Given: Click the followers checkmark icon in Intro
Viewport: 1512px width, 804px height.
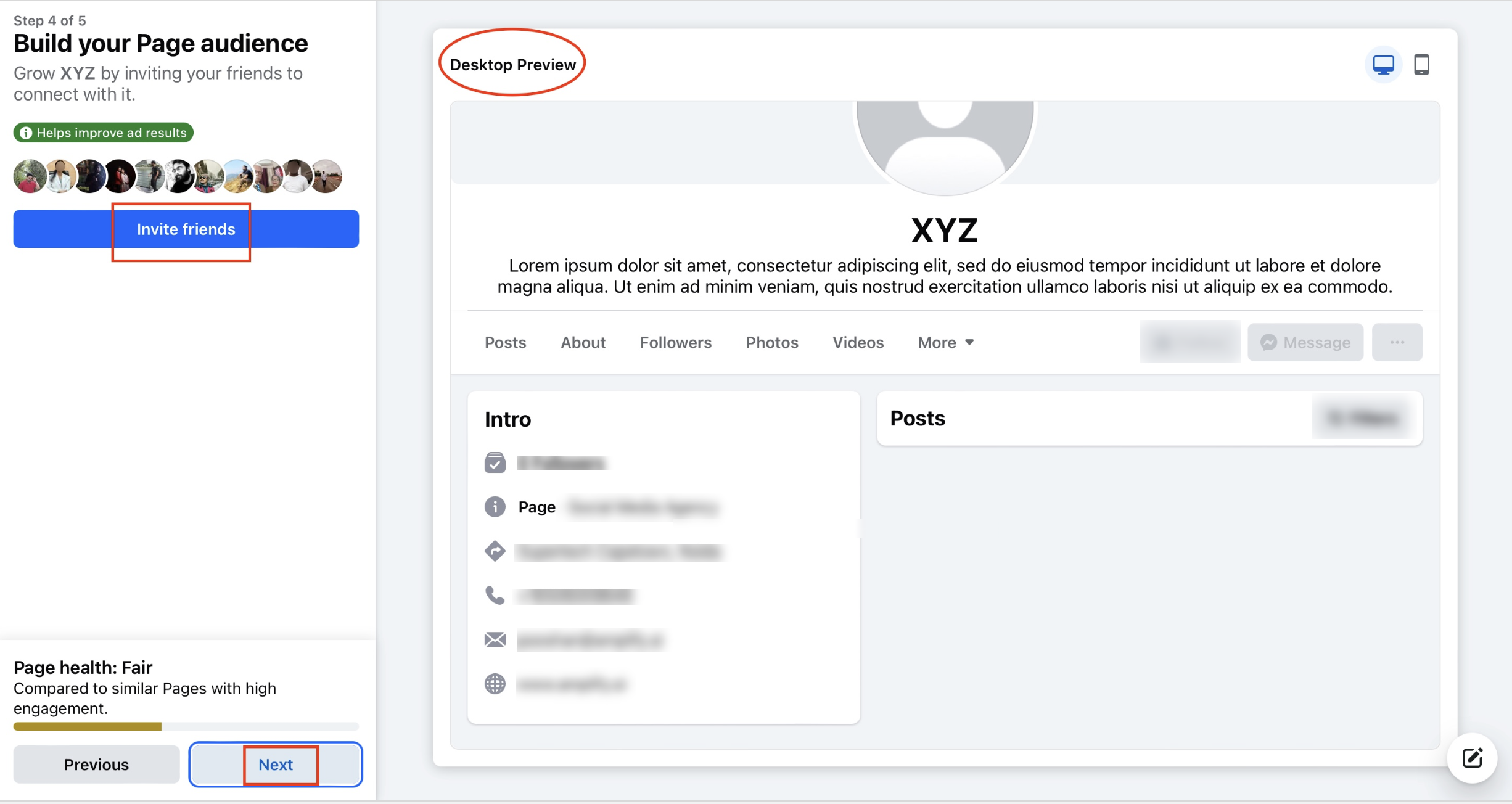Looking at the screenshot, I should point(495,462).
